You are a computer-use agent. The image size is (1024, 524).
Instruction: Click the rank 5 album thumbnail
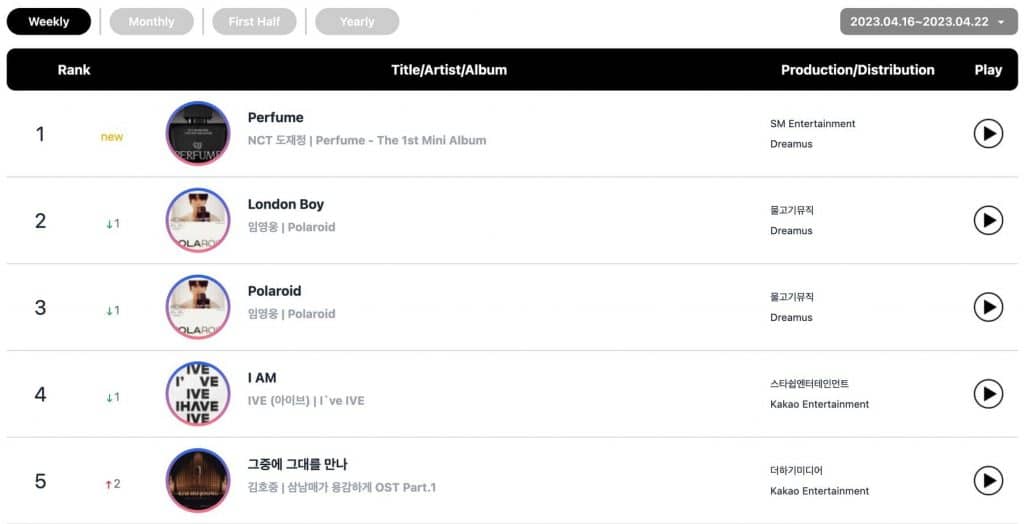(198, 481)
